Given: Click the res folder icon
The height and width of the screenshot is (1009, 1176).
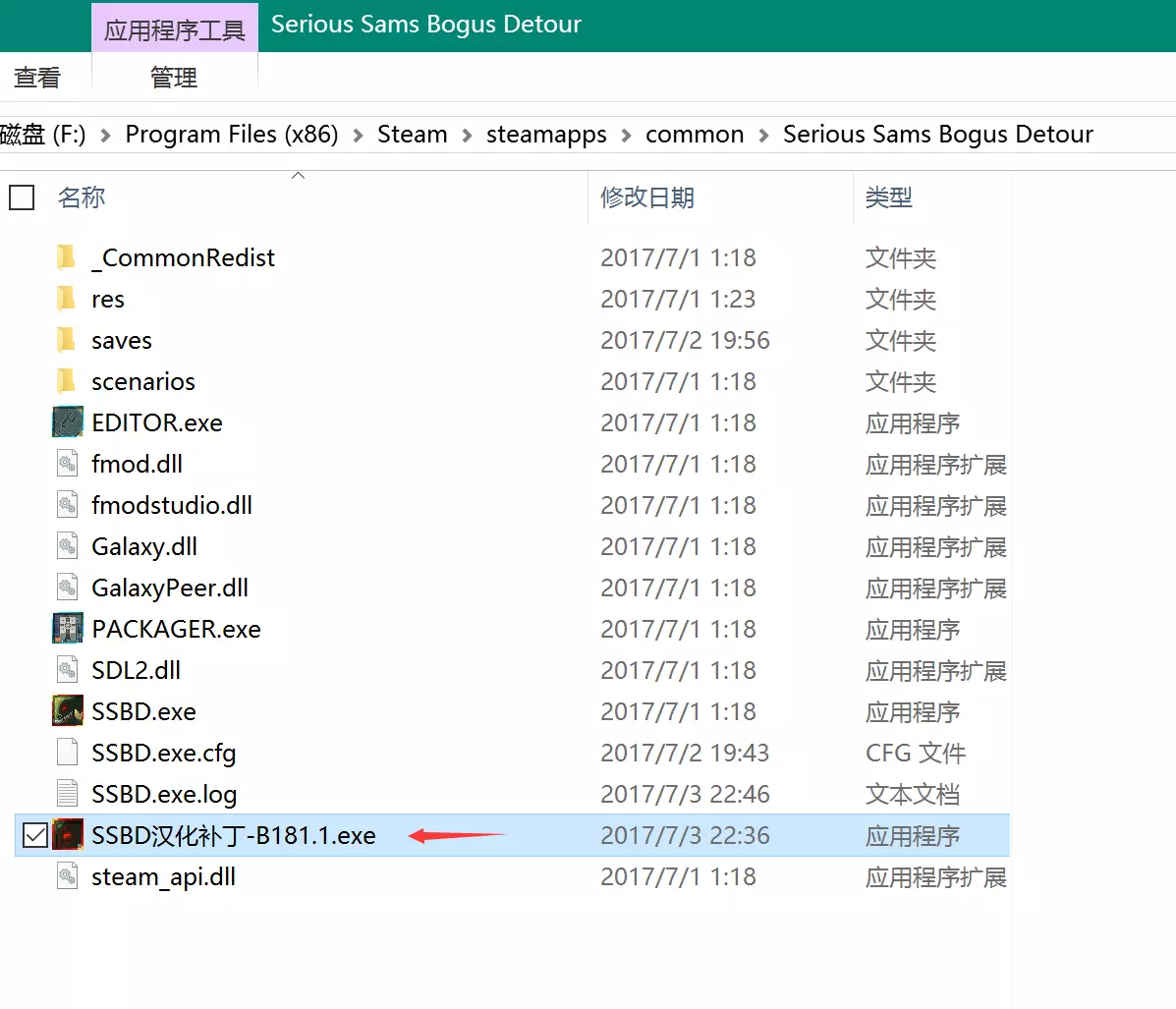Looking at the screenshot, I should coord(66,299).
